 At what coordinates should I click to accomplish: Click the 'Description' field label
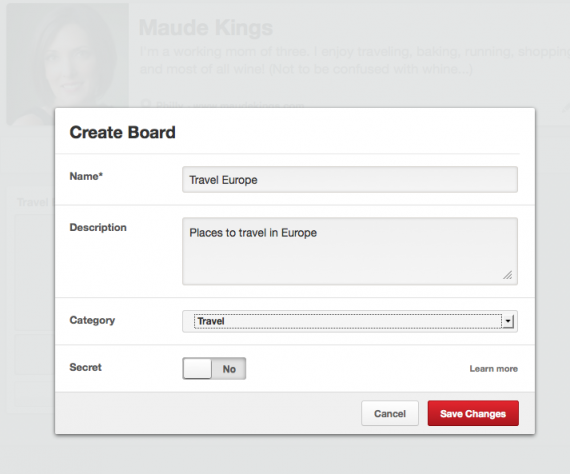click(98, 228)
